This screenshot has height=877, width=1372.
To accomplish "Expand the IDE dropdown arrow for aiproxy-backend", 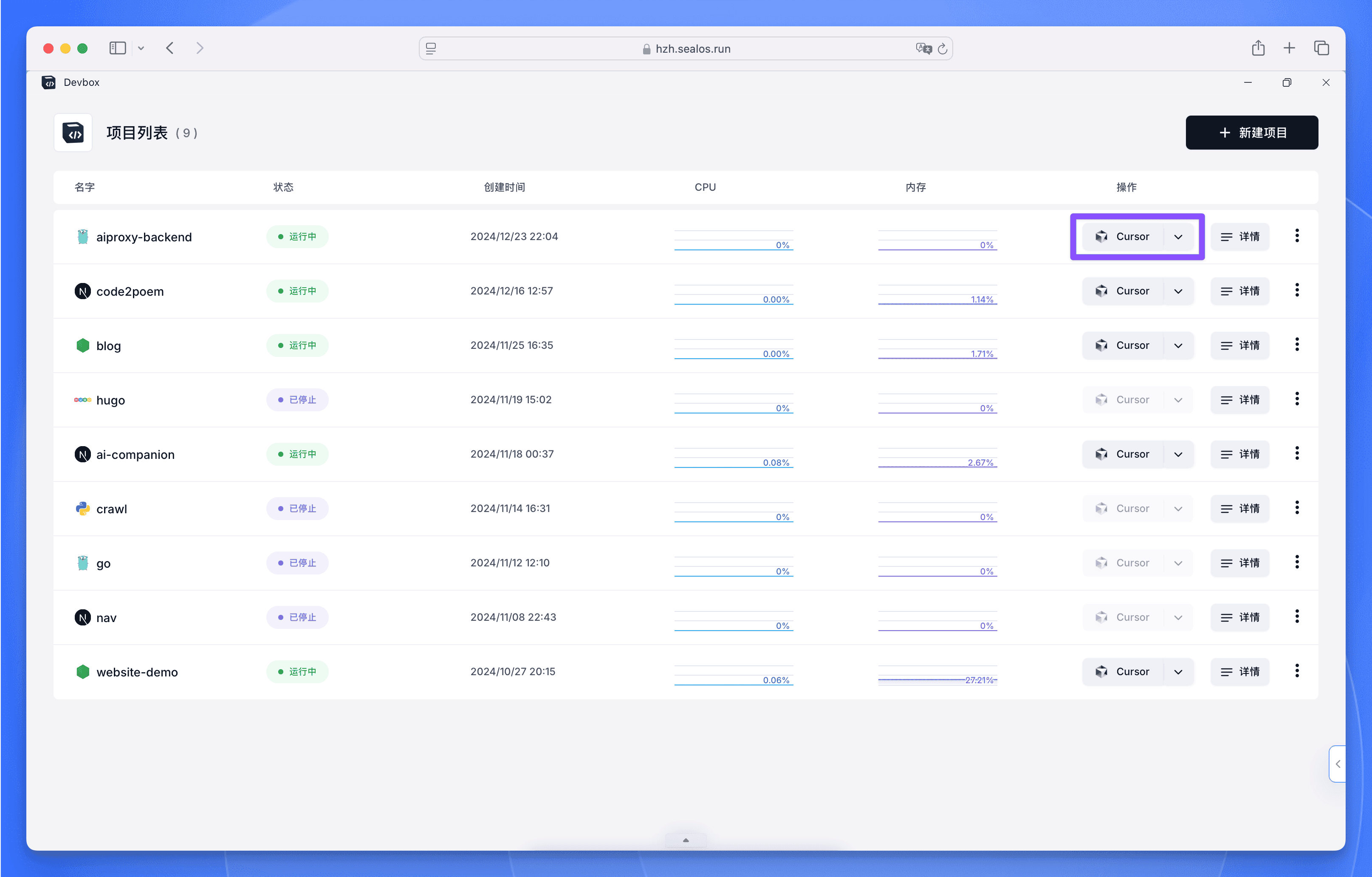I will (x=1178, y=237).
